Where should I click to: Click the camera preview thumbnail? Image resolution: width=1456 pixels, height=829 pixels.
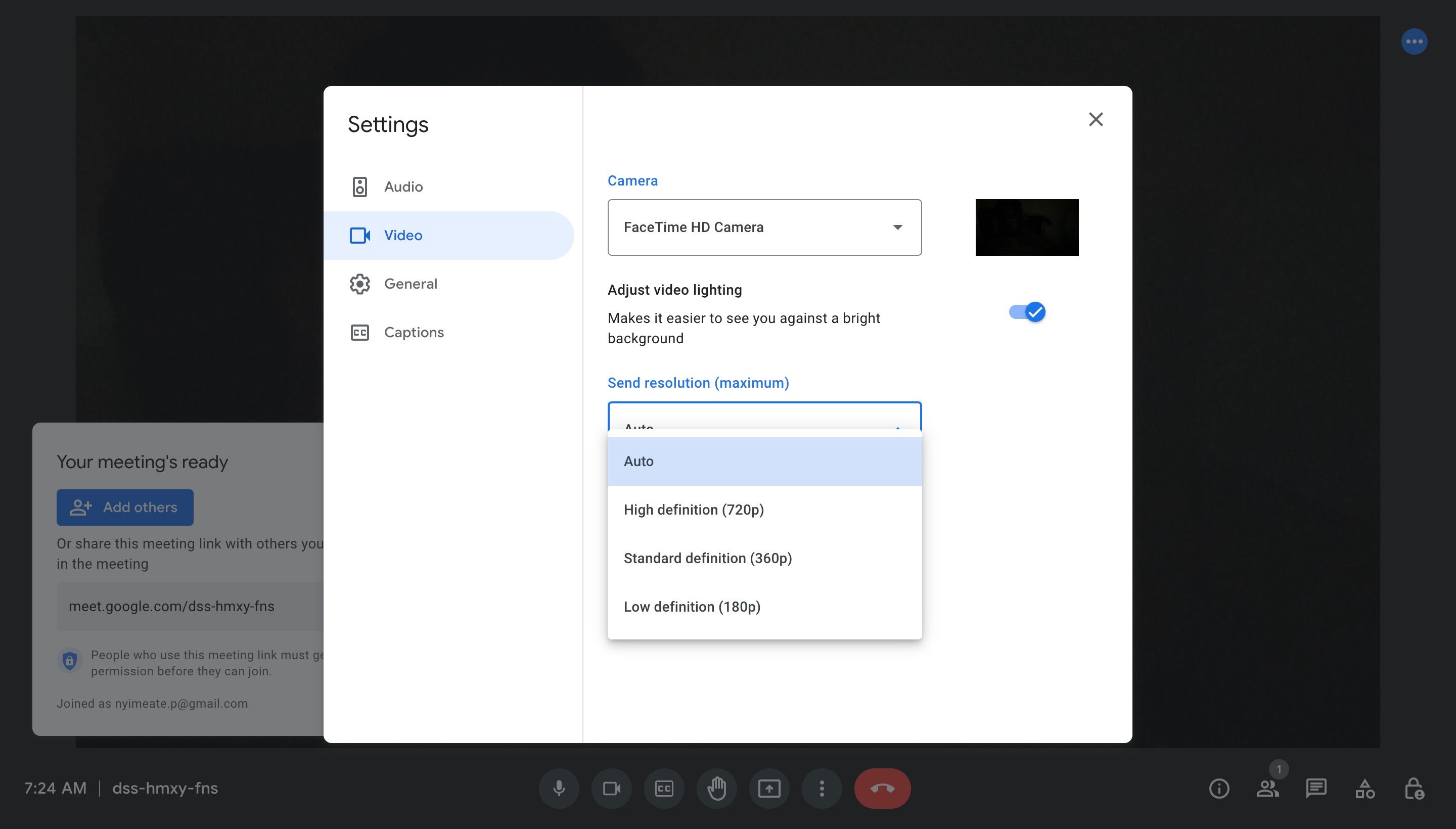1027,227
